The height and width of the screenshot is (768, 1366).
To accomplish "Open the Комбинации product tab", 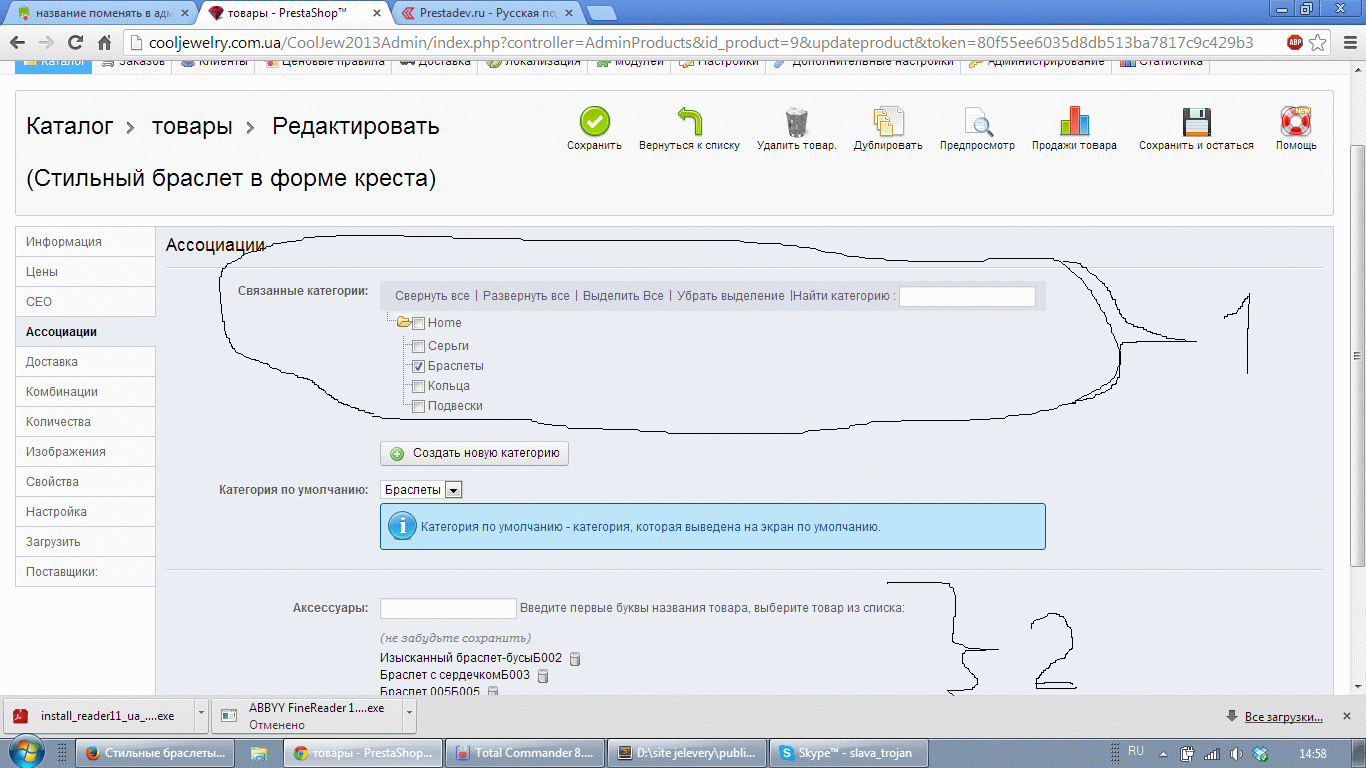I will coord(85,392).
